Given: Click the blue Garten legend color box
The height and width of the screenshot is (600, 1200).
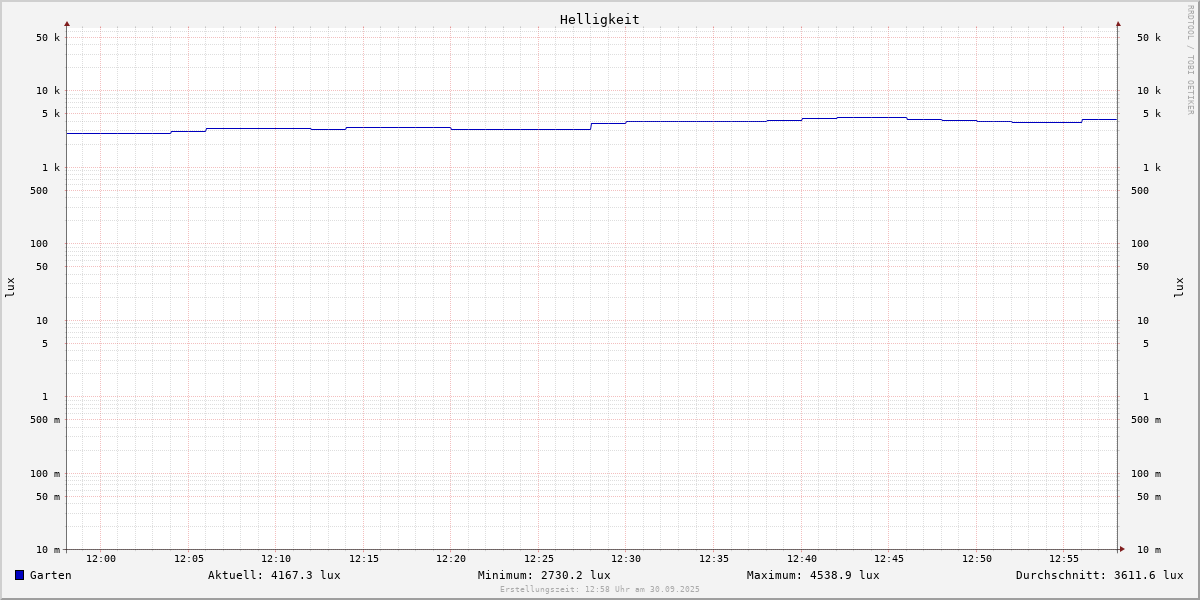Looking at the screenshot, I should (19, 575).
